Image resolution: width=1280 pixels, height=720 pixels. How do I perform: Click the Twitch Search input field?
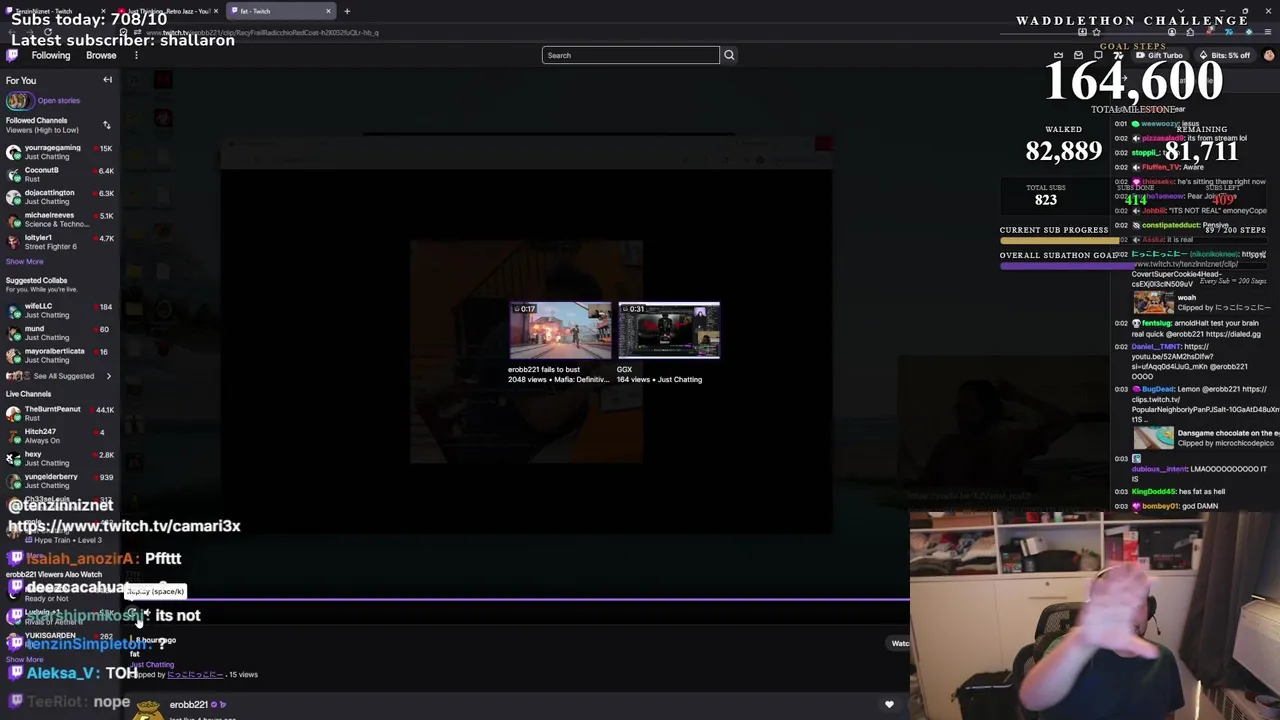tap(630, 55)
